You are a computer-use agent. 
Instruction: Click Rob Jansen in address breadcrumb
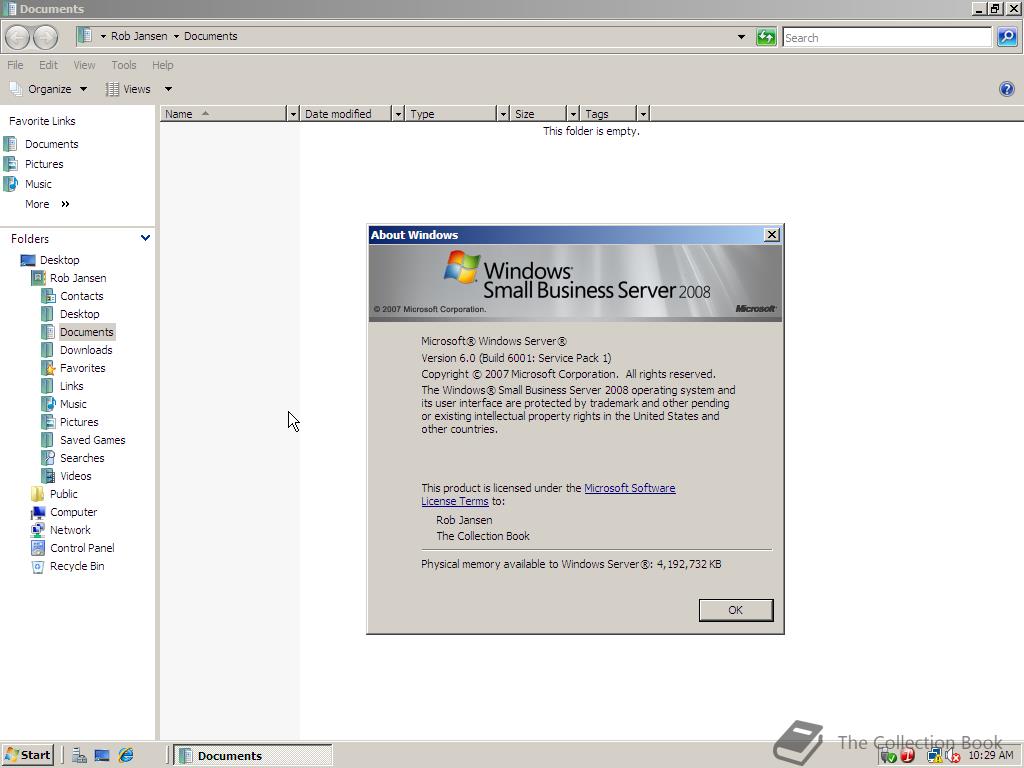tap(139, 36)
